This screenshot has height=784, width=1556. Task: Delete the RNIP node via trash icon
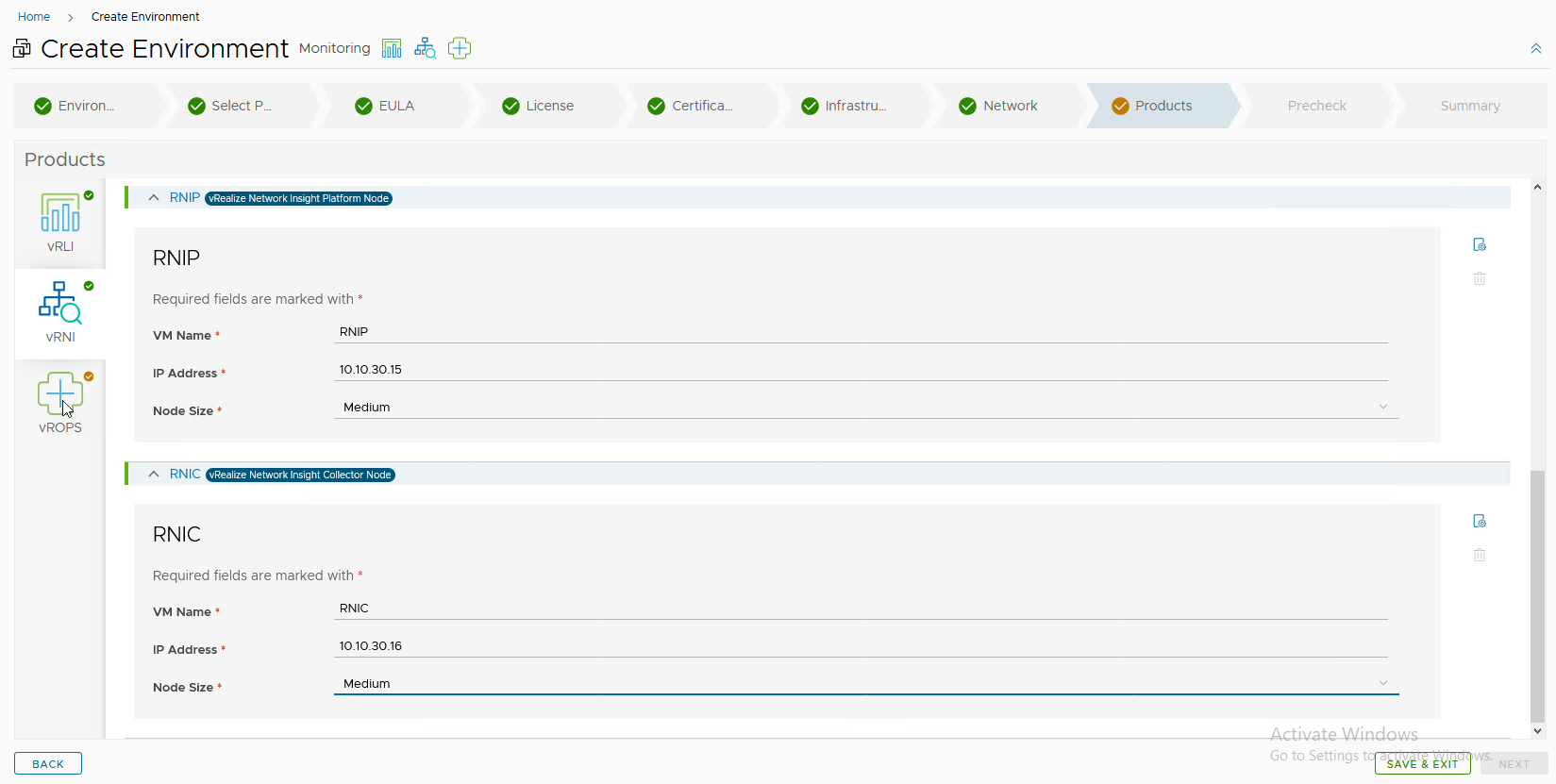tap(1480, 279)
